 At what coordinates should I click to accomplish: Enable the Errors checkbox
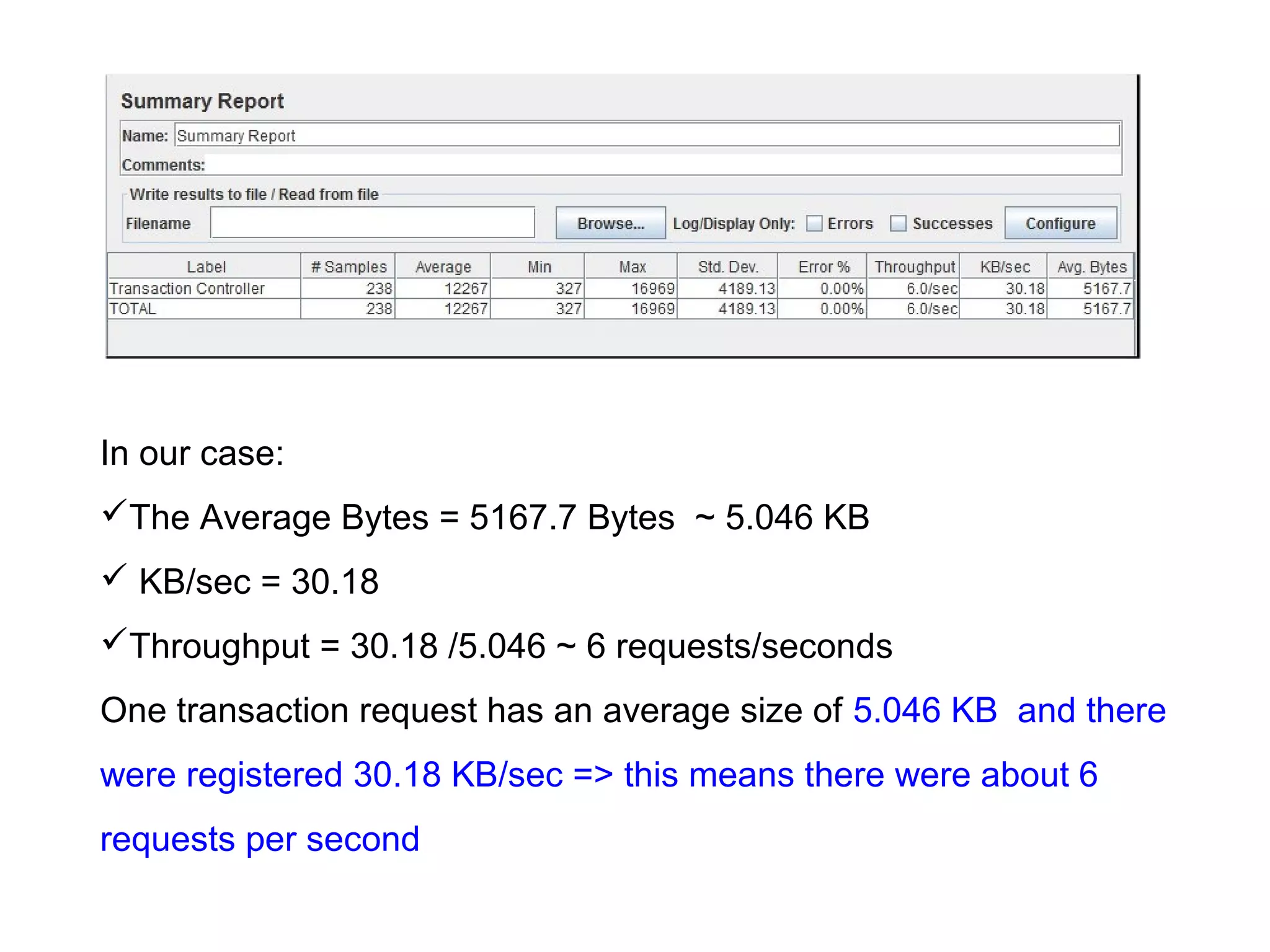(814, 223)
